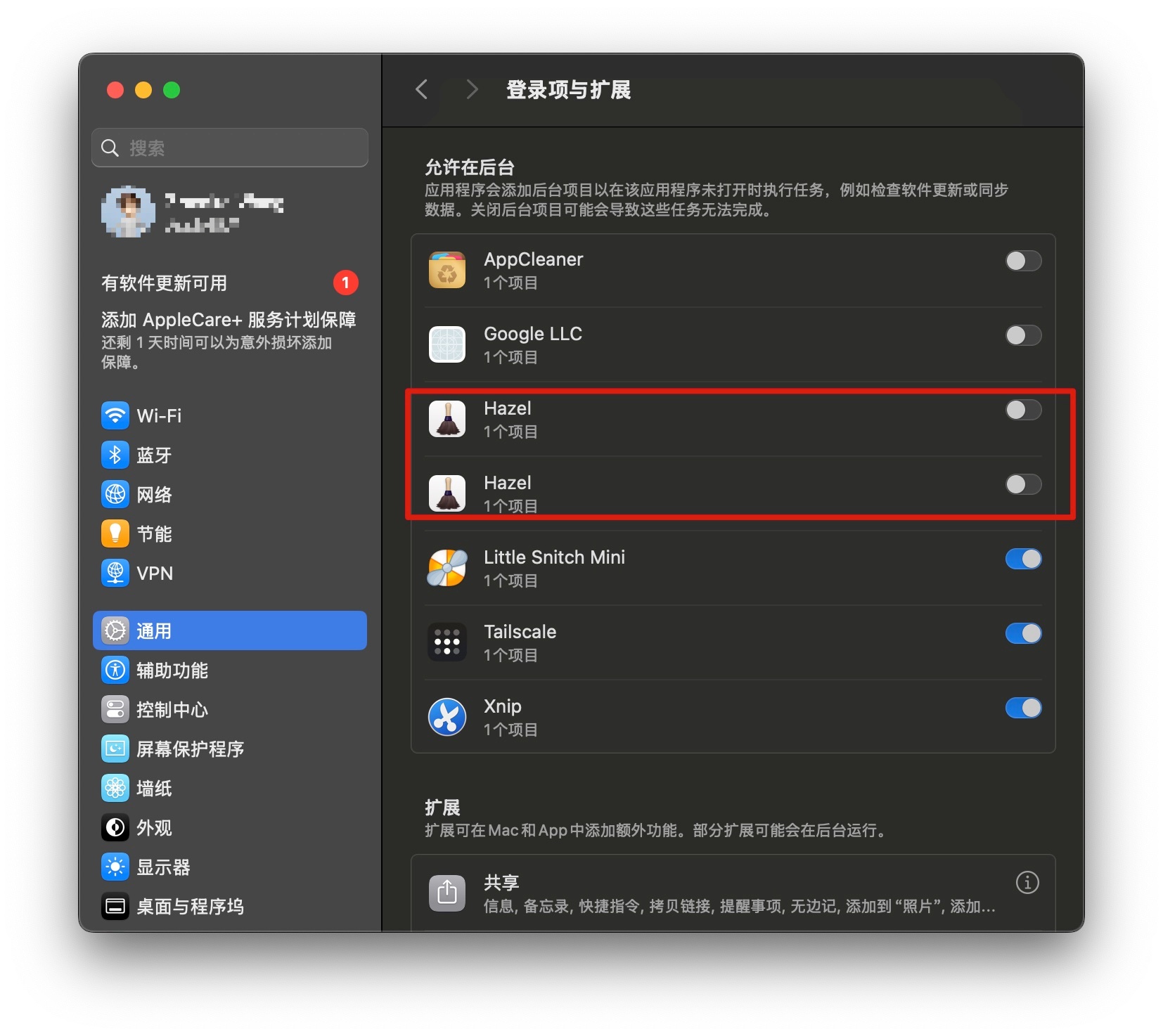Click the Tailscale app icon
The image size is (1163, 1036).
(x=447, y=642)
